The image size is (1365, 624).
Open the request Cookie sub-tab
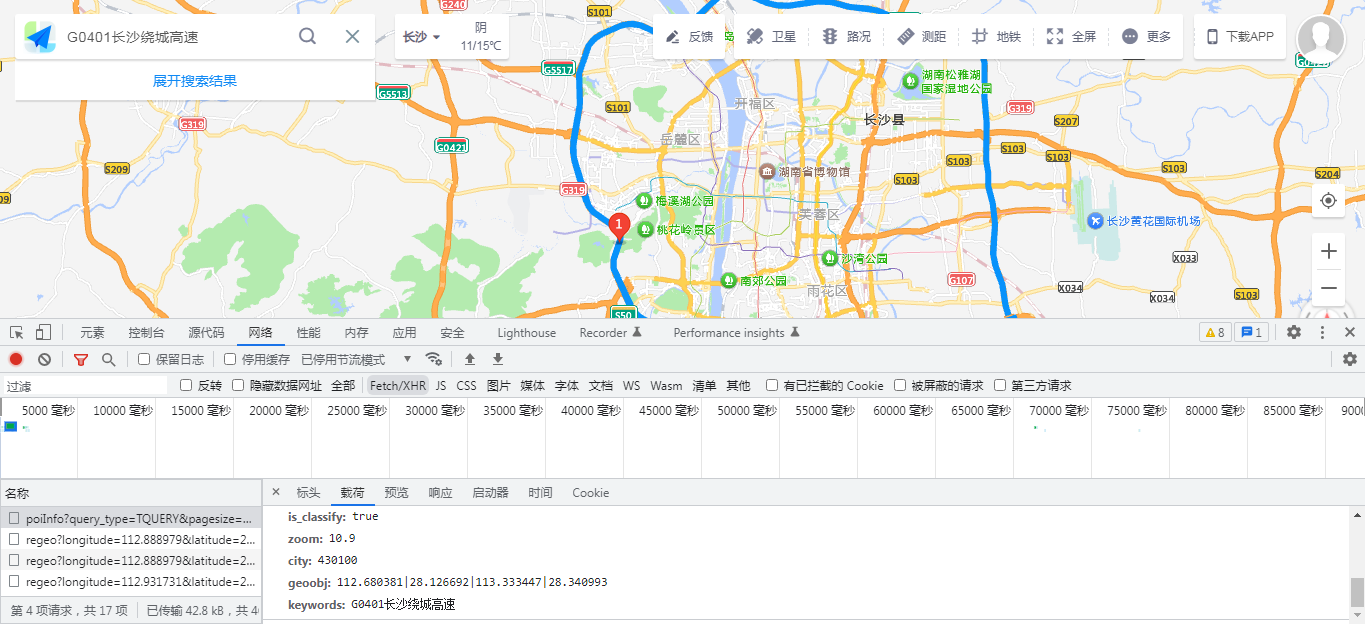590,492
